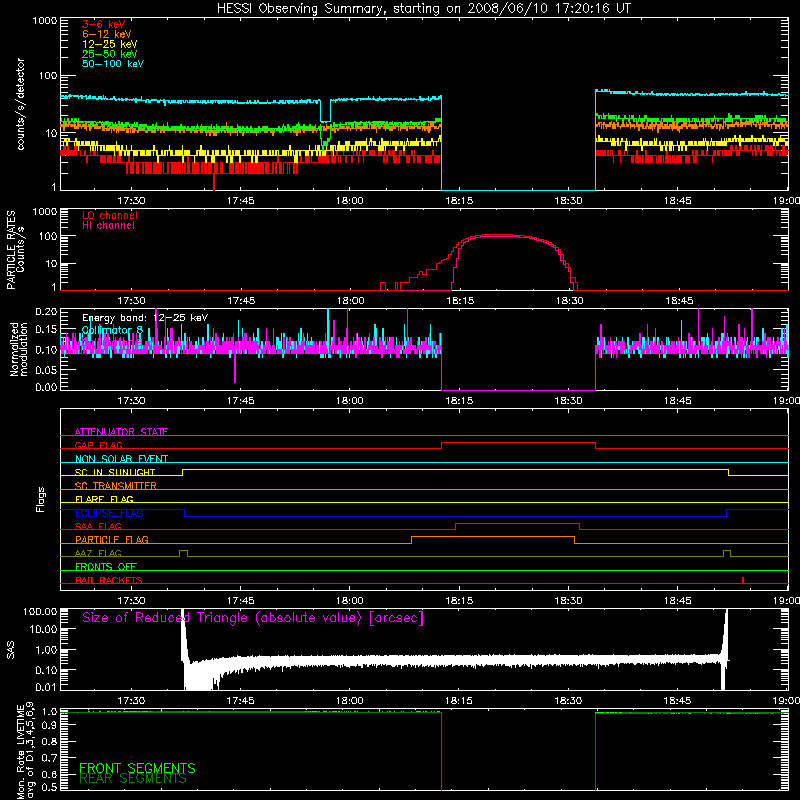Screen dimensions: 800x800
Task: Click the PARTICLE RATES axis title
Action: 15,250
